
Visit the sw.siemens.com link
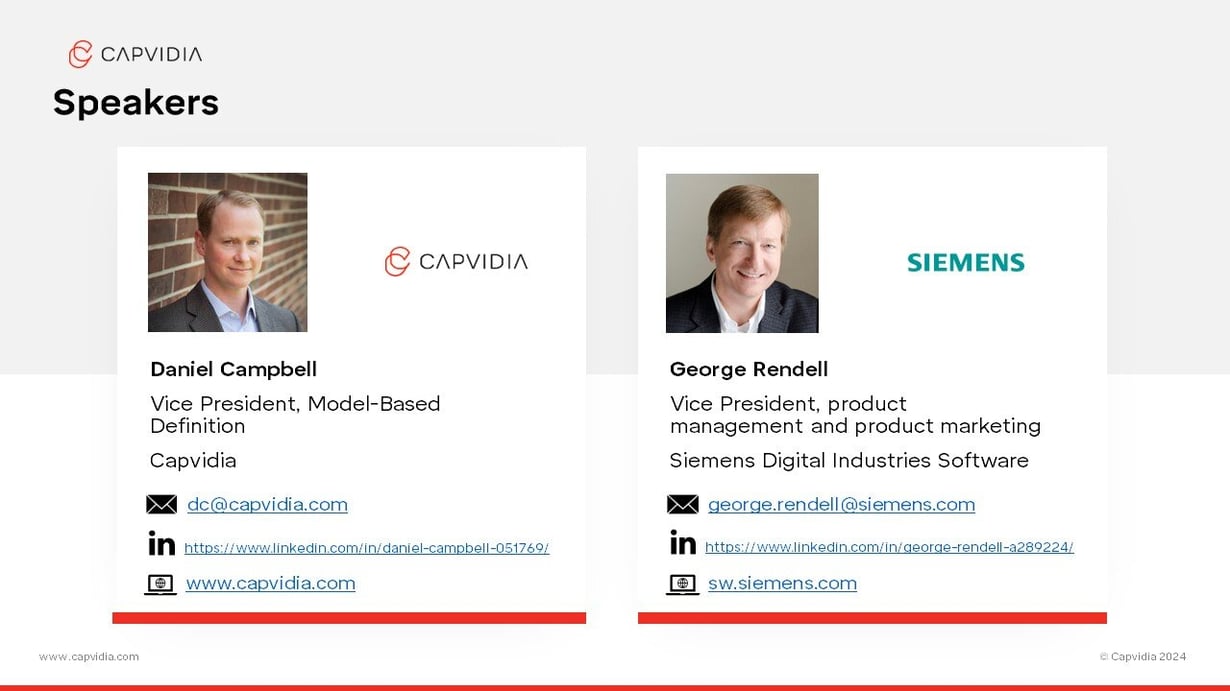[782, 583]
